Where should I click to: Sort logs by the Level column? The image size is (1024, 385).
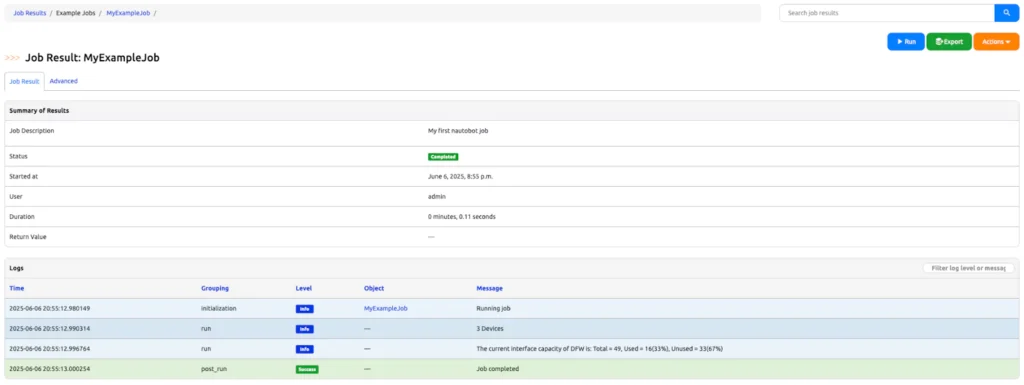pos(303,288)
